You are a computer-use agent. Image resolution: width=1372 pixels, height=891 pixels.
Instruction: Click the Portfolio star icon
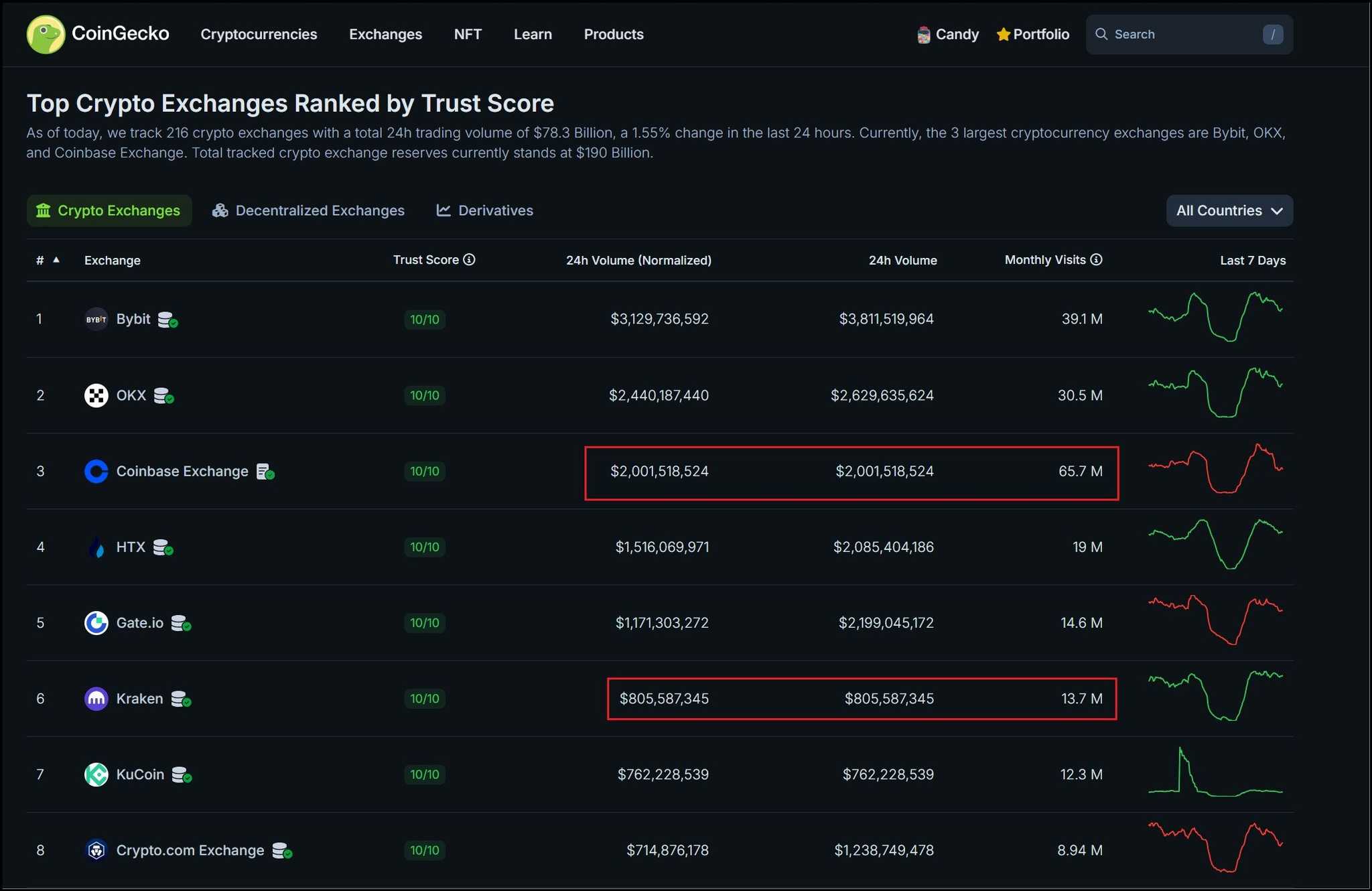pyautogui.click(x=1002, y=34)
